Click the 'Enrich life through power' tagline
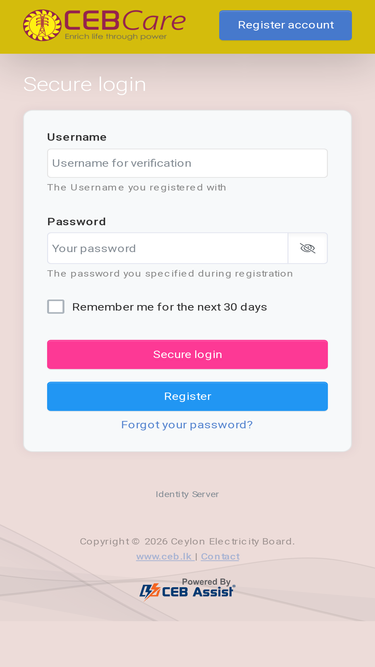Image resolution: width=375 pixels, height=667 pixels. tap(116, 37)
